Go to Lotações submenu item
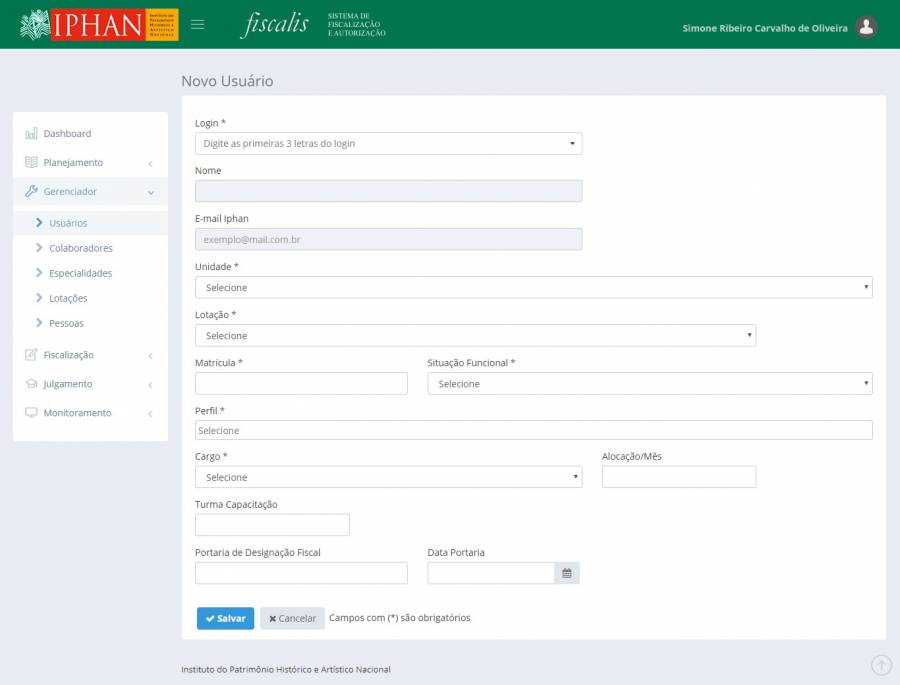This screenshot has width=900, height=685. coord(68,298)
